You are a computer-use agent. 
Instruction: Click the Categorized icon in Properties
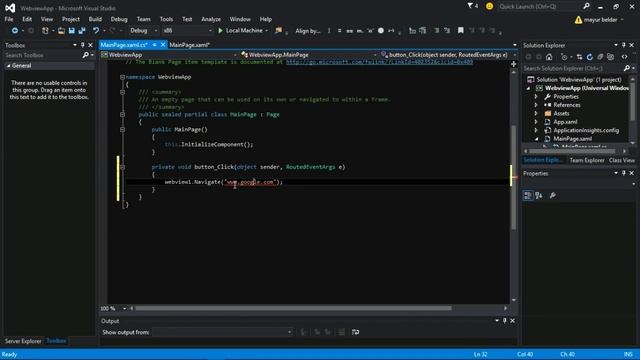coord(528,196)
